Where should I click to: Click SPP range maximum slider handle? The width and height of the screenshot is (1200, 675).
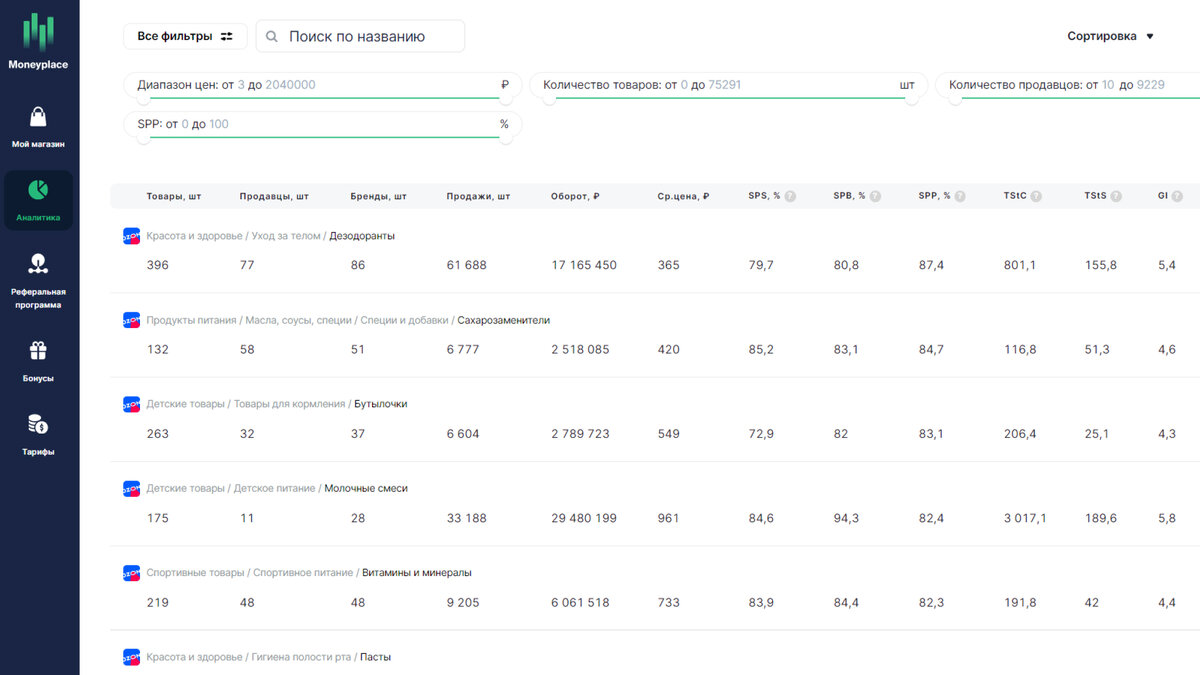(506, 137)
